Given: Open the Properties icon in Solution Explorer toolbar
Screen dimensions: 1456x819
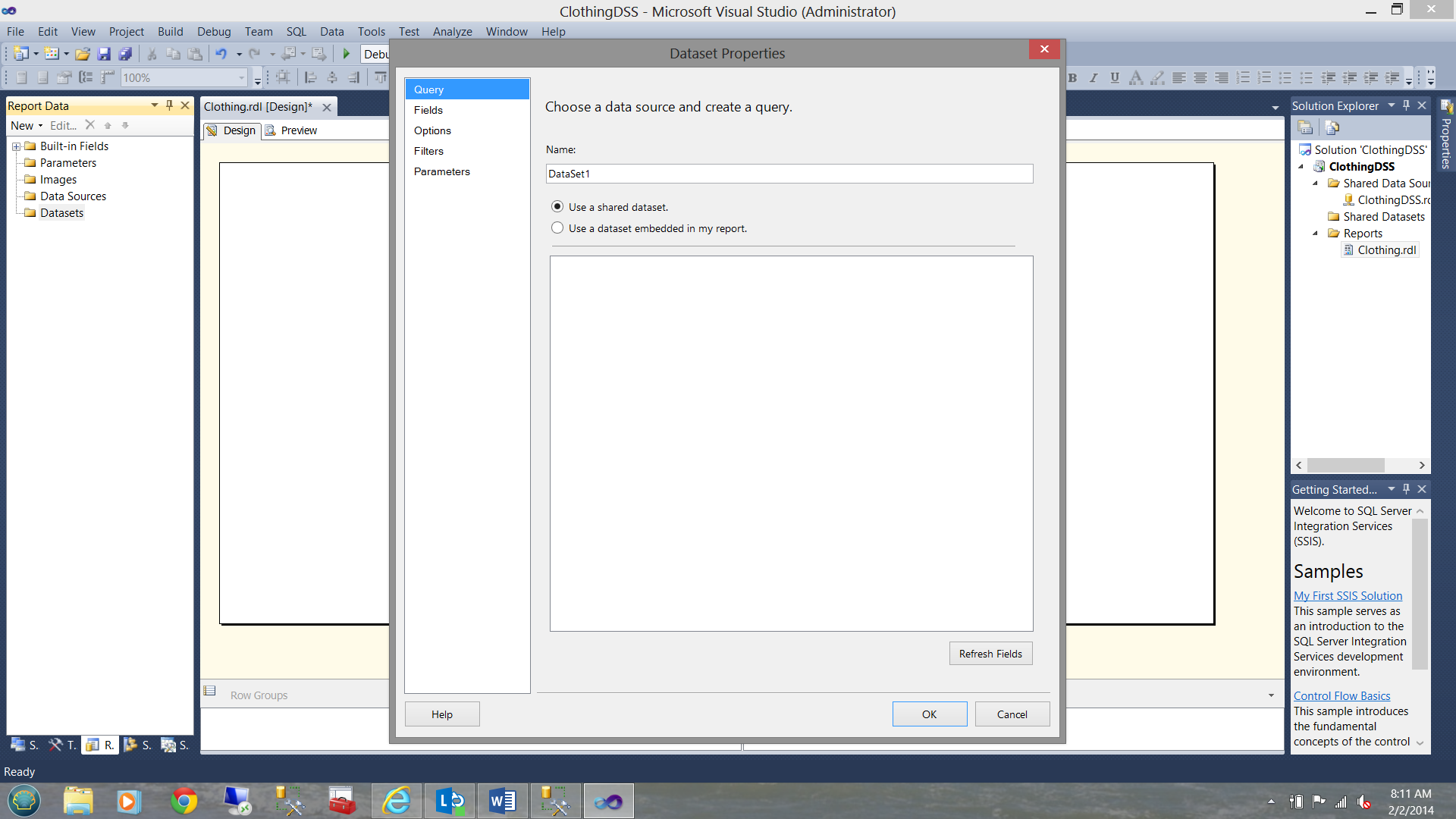Looking at the screenshot, I should (1304, 127).
